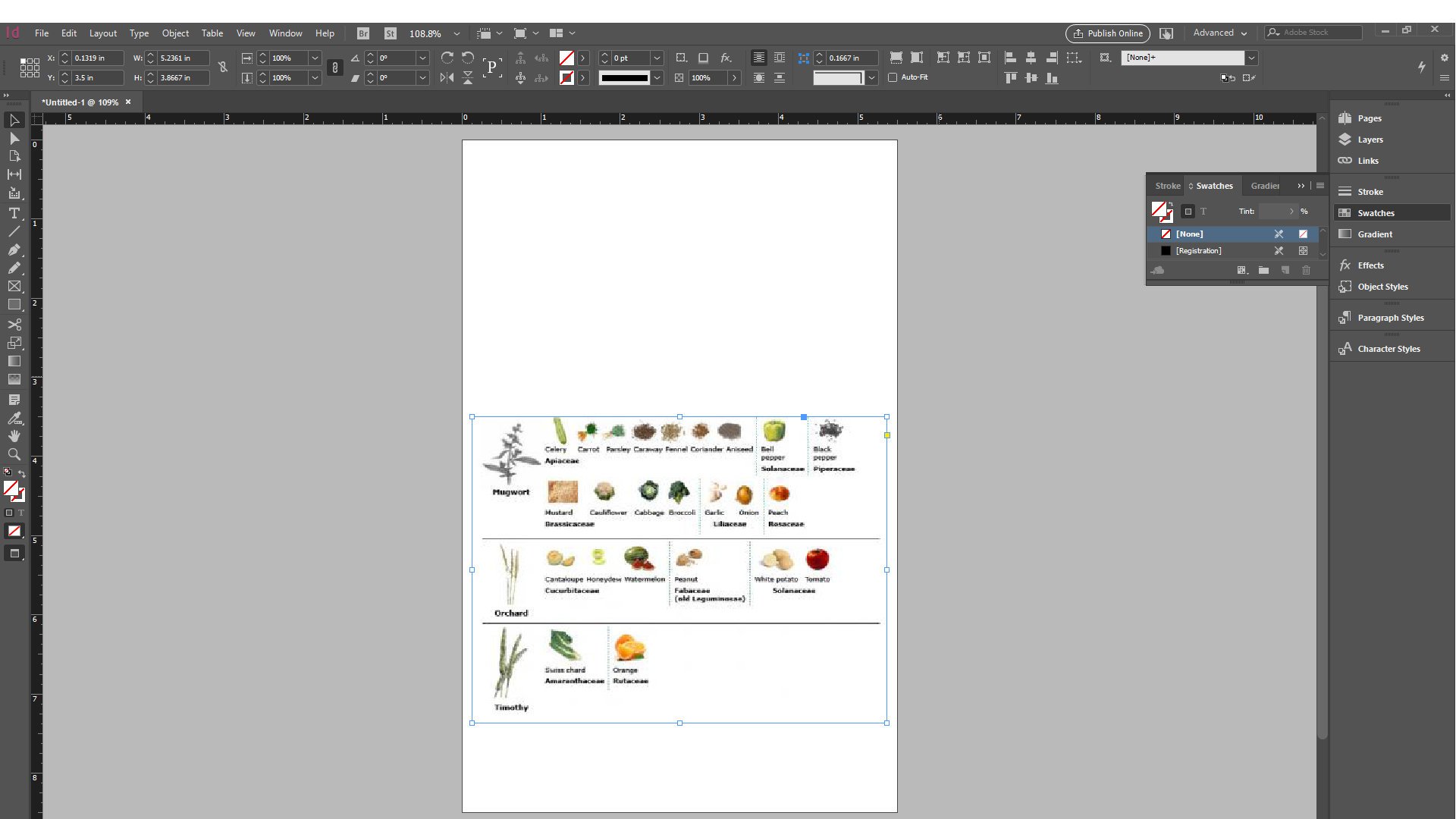The height and width of the screenshot is (819, 1456).
Task: Open the Paragraph Styles panel
Action: pyautogui.click(x=1390, y=318)
